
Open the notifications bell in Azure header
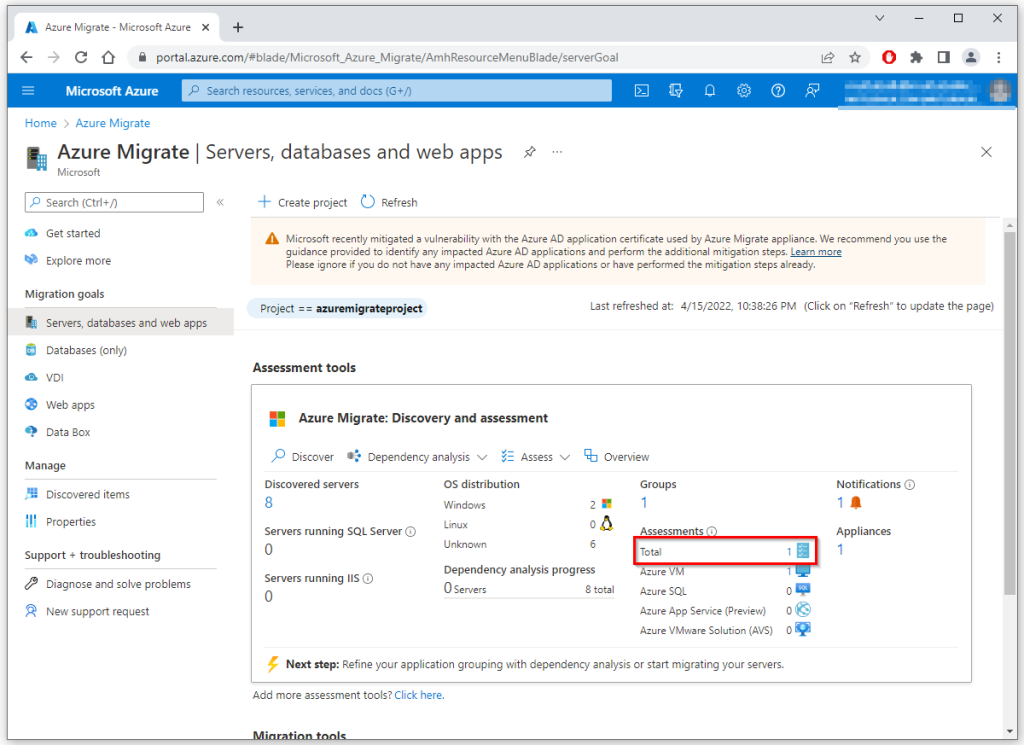pyautogui.click(x=710, y=91)
